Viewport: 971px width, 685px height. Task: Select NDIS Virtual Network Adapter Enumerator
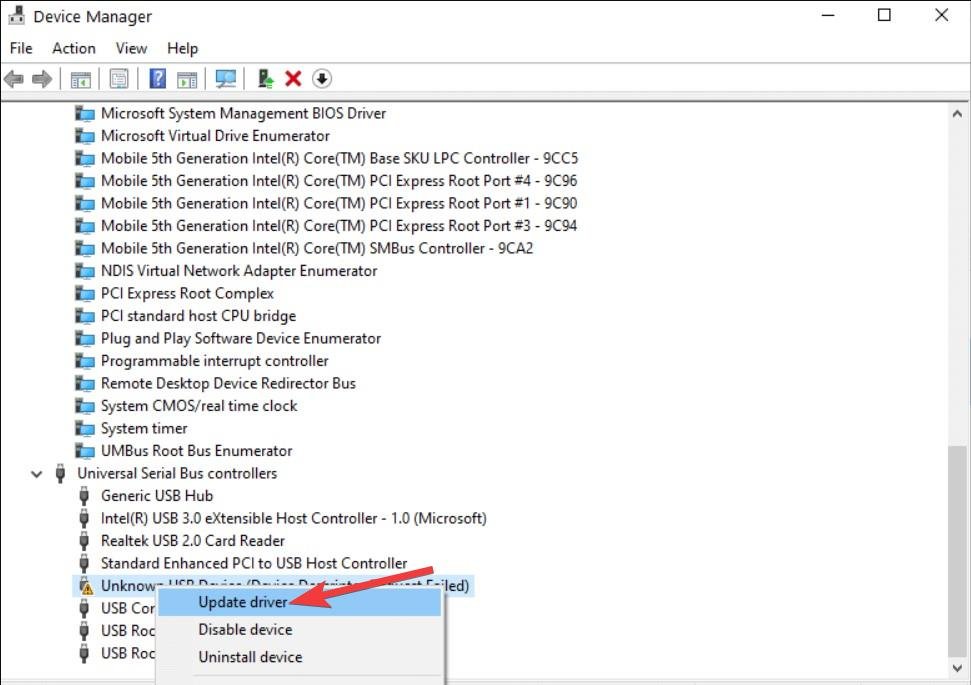click(239, 271)
